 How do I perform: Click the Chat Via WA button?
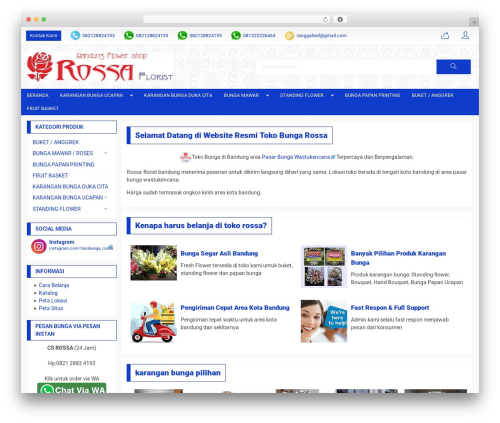pos(72,388)
